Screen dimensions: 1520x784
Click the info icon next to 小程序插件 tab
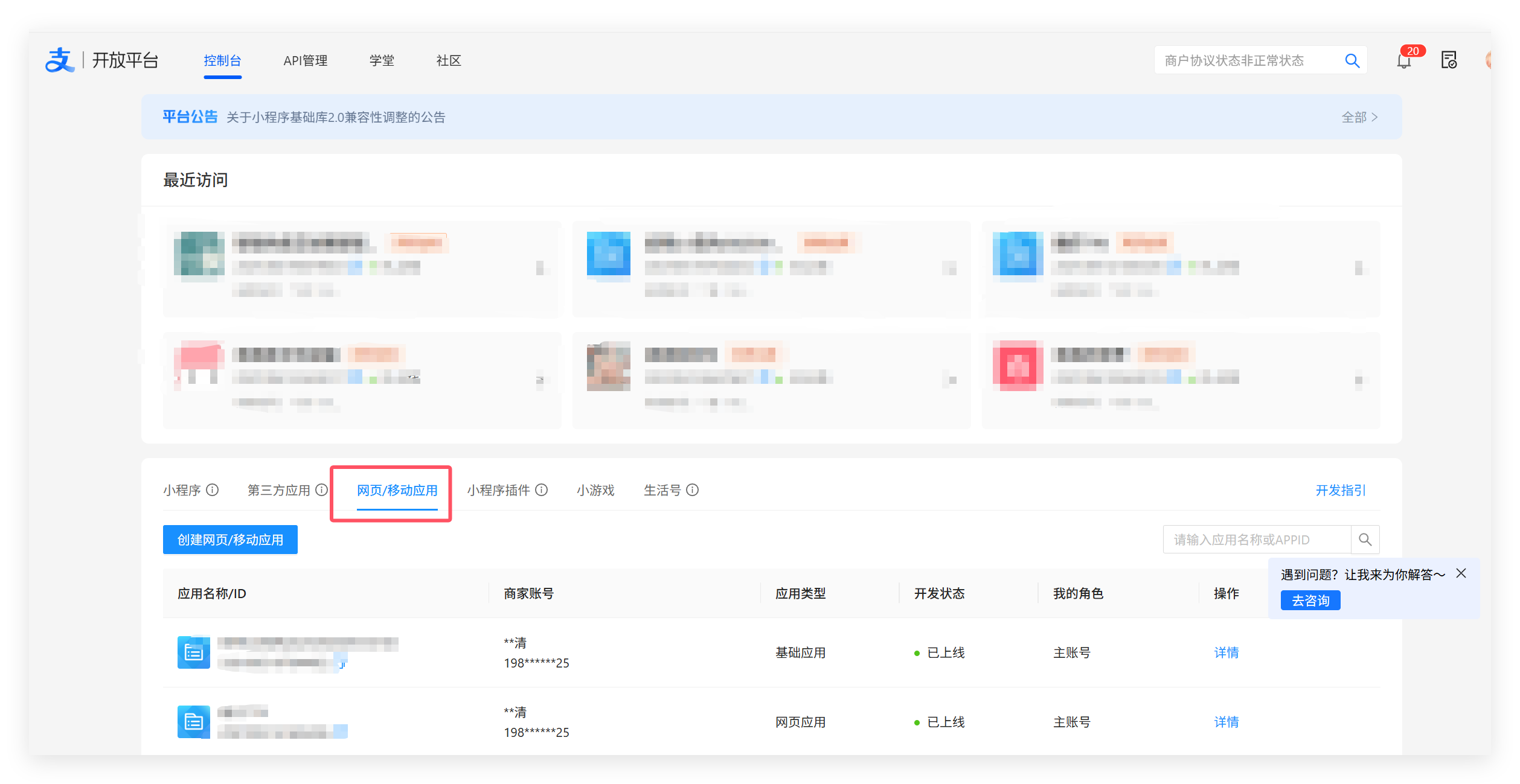pos(542,490)
